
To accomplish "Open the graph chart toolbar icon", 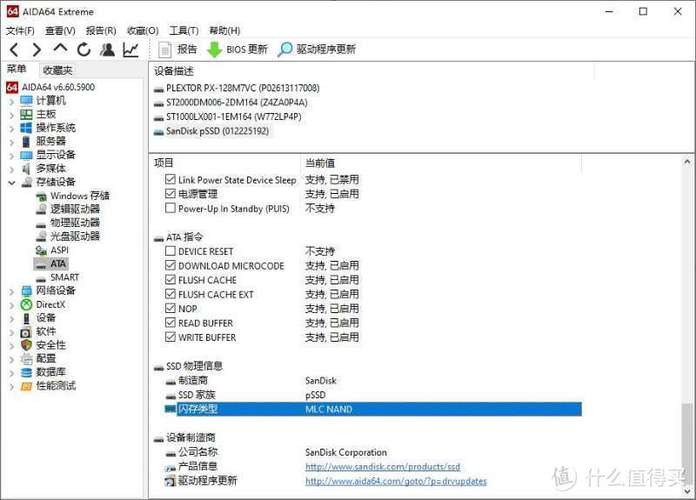I will [130, 49].
